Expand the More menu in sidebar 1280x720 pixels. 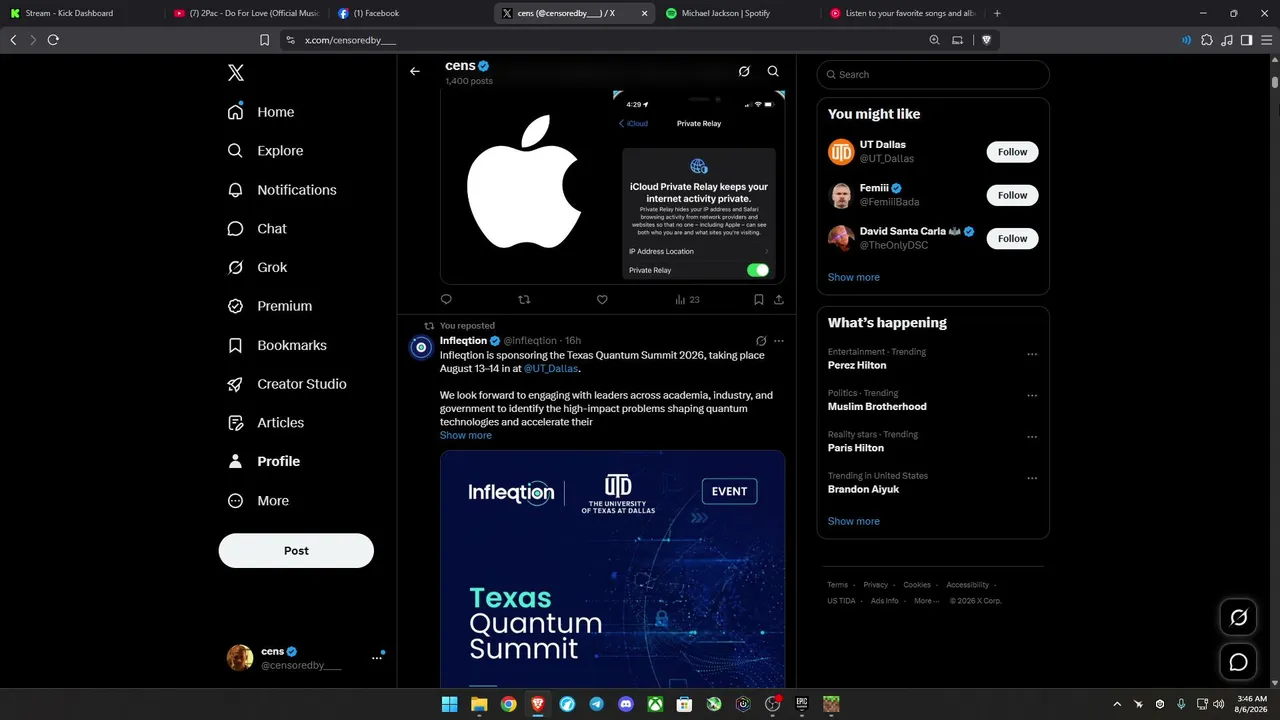click(258, 500)
